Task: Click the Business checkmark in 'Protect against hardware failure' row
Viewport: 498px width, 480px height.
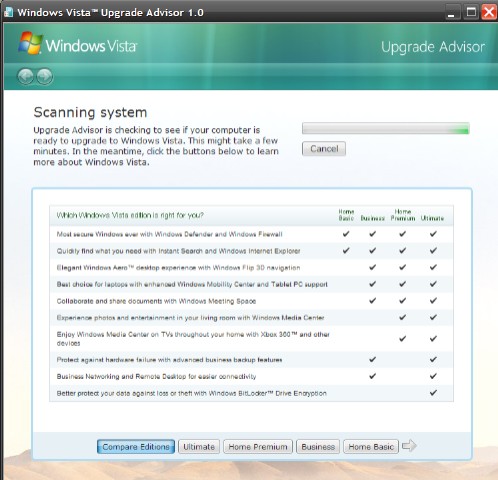Action: [373, 359]
